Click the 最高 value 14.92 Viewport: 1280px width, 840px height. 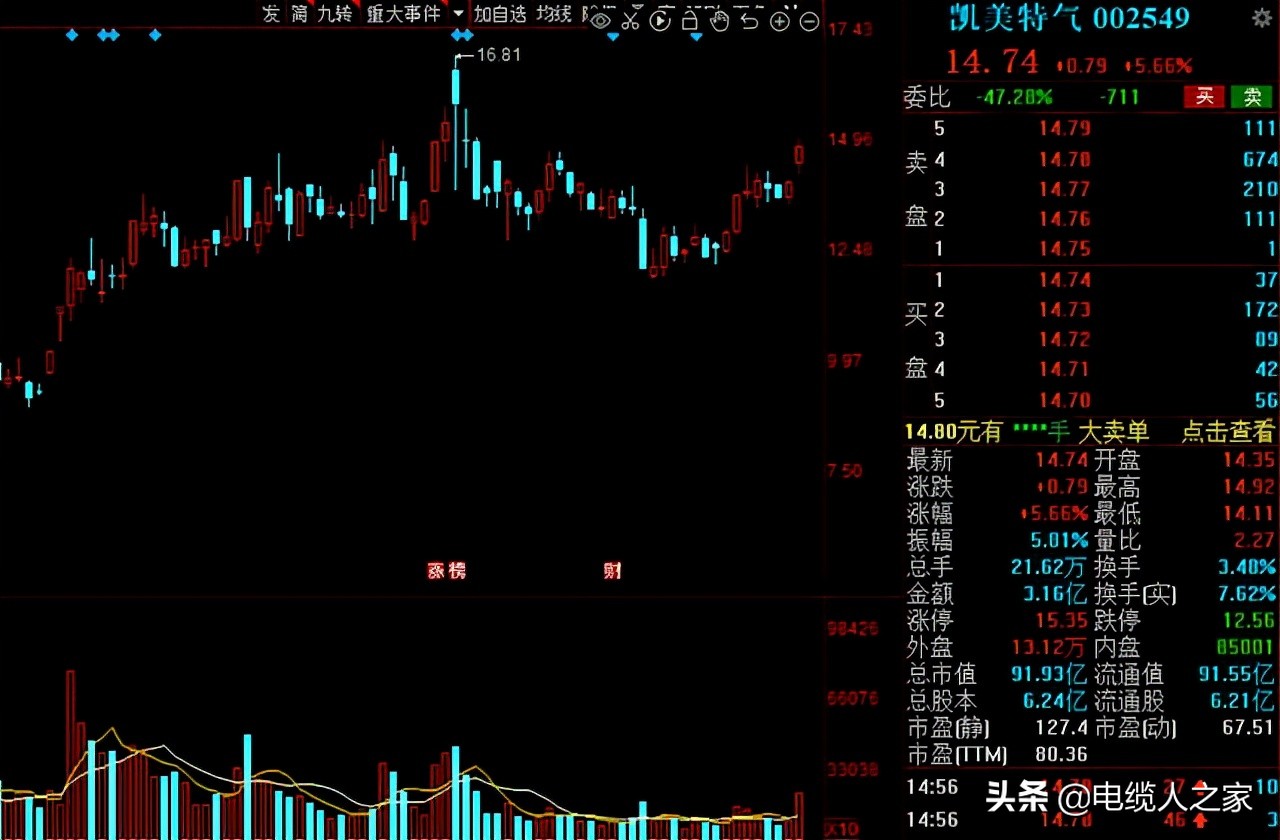click(x=1249, y=488)
